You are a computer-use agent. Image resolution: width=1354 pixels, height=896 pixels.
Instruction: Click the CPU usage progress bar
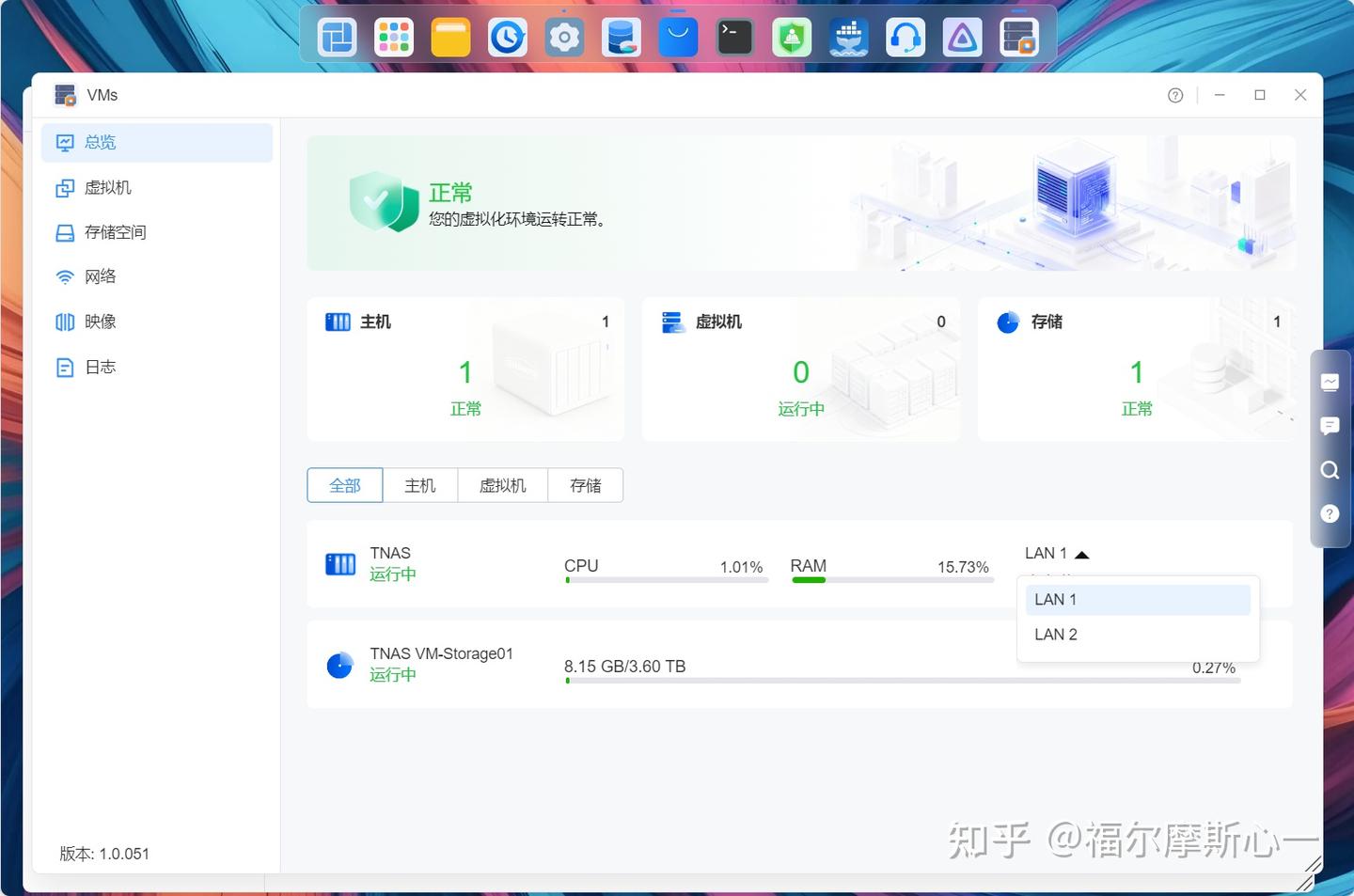point(667,580)
